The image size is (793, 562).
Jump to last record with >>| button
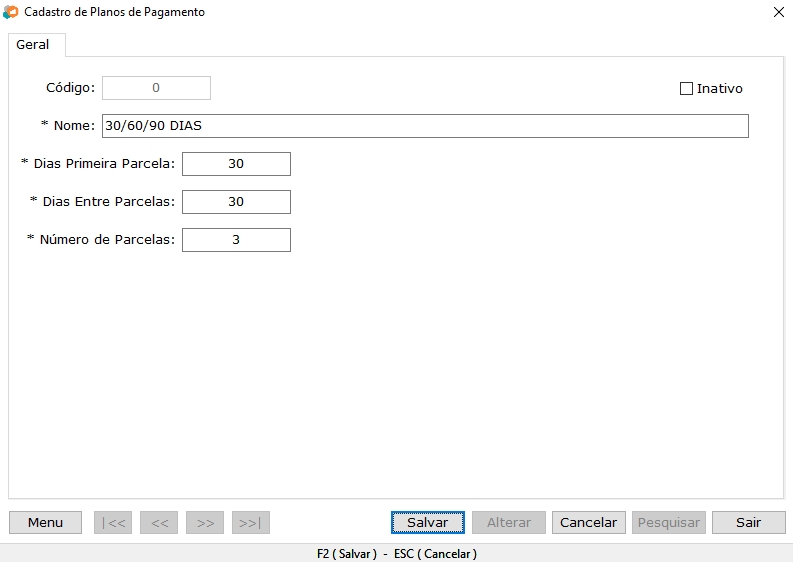coord(251,523)
